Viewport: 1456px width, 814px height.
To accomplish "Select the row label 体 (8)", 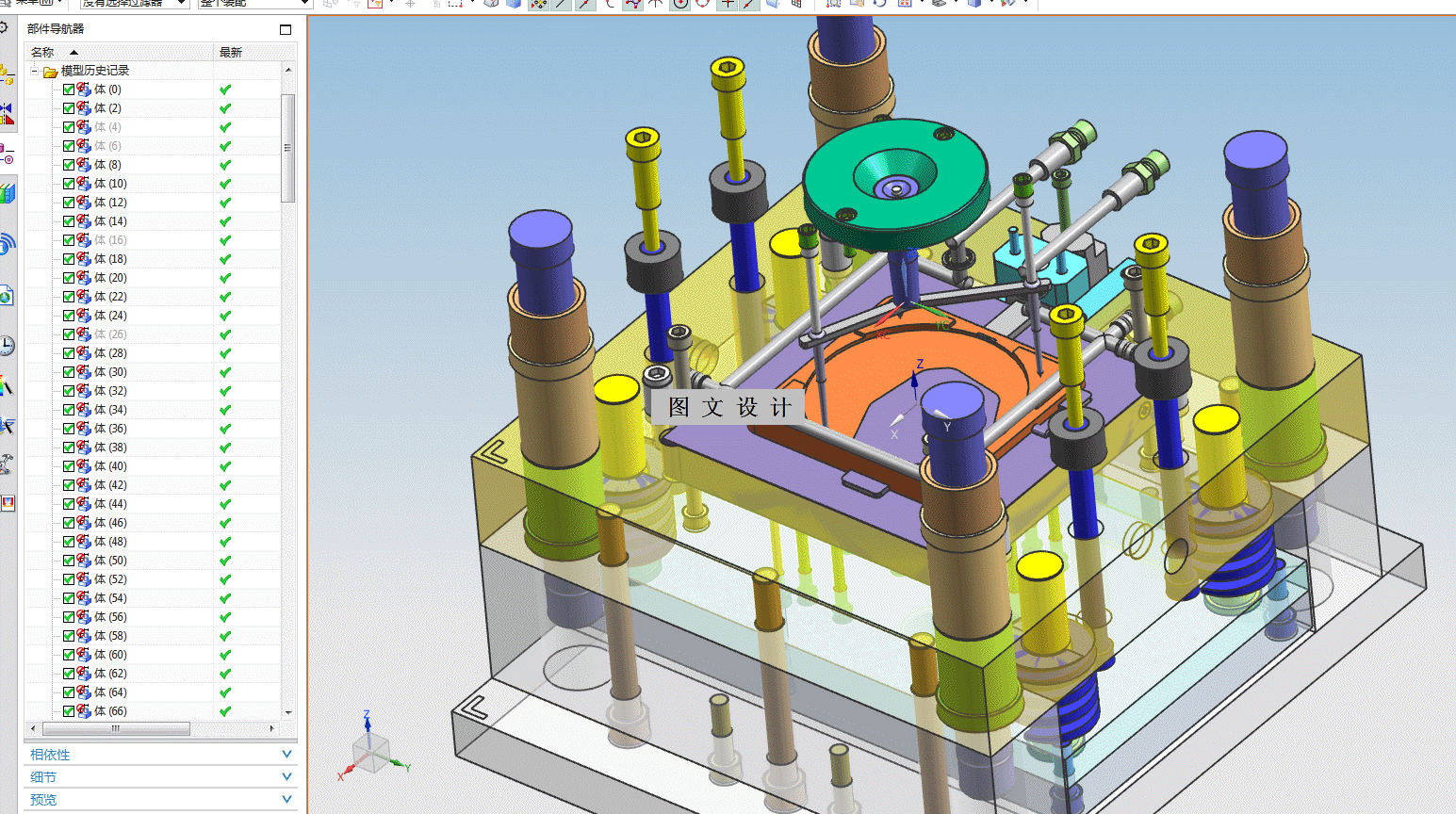I will (107, 165).
